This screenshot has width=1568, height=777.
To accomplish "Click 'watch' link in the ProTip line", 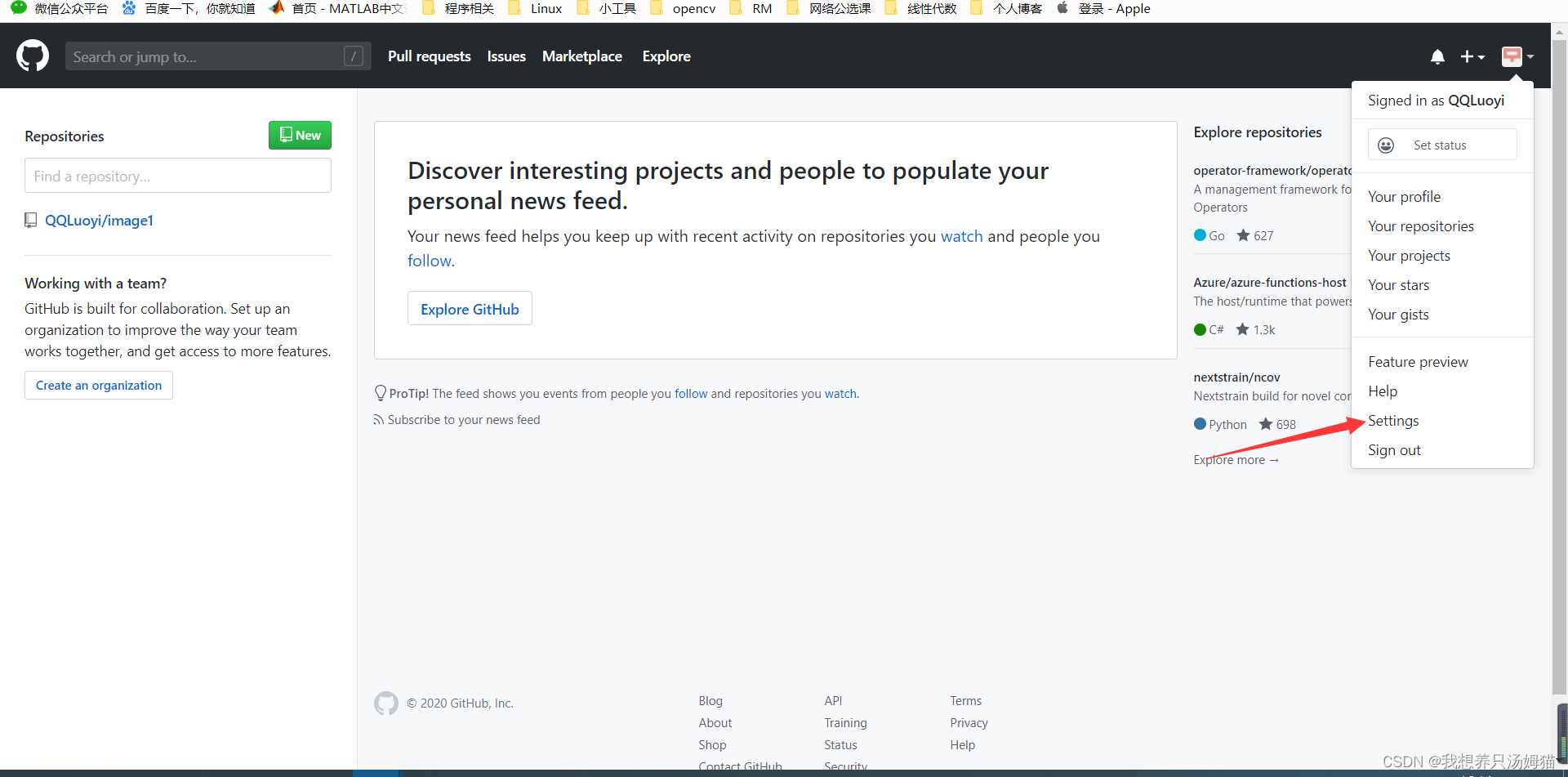I will pos(840,394).
